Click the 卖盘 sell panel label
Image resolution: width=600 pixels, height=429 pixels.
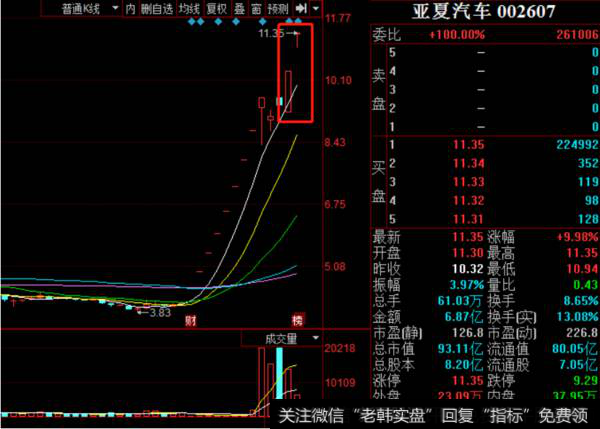pyautogui.click(x=378, y=90)
